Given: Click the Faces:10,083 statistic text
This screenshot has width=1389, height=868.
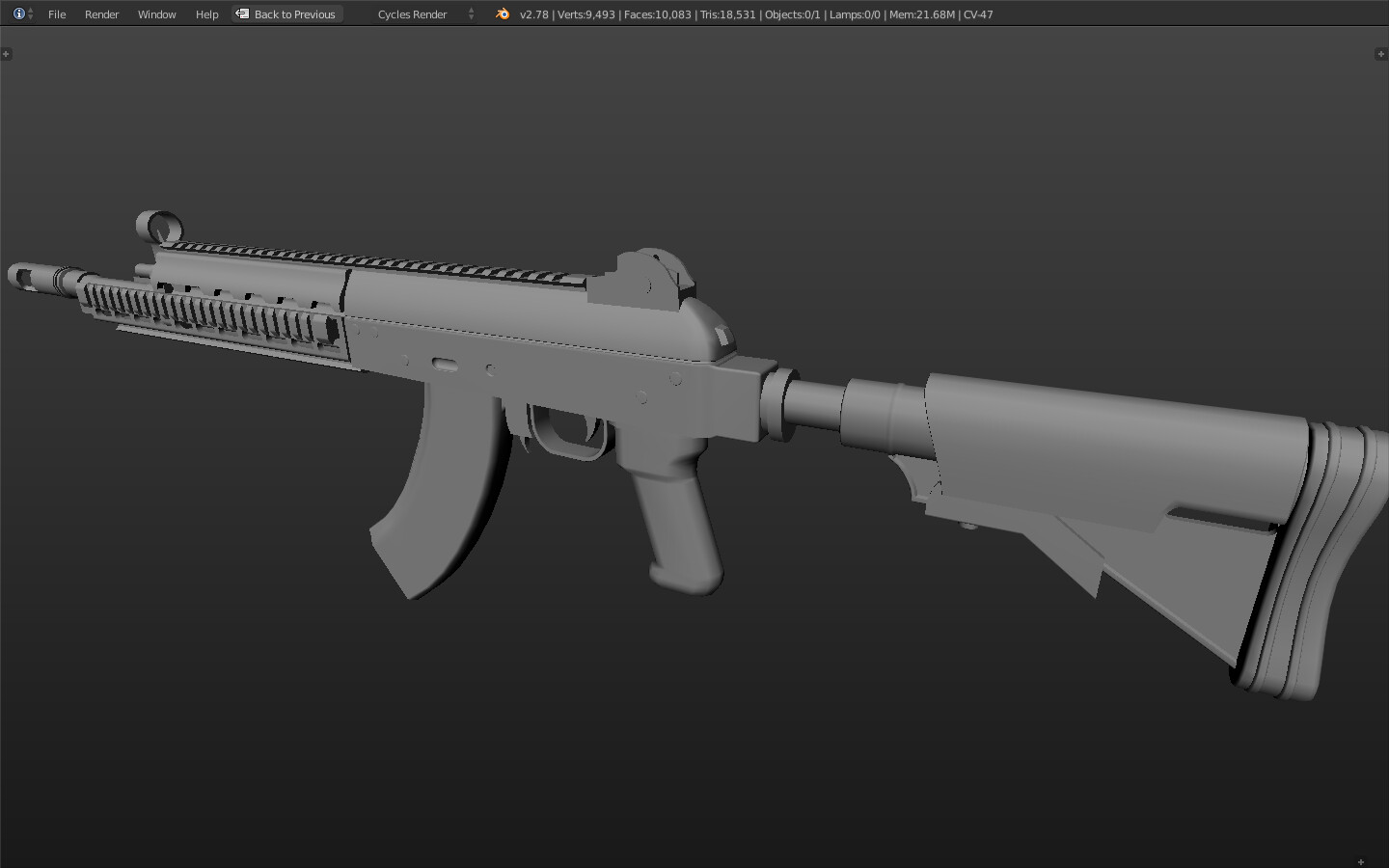Looking at the screenshot, I should 658,14.
